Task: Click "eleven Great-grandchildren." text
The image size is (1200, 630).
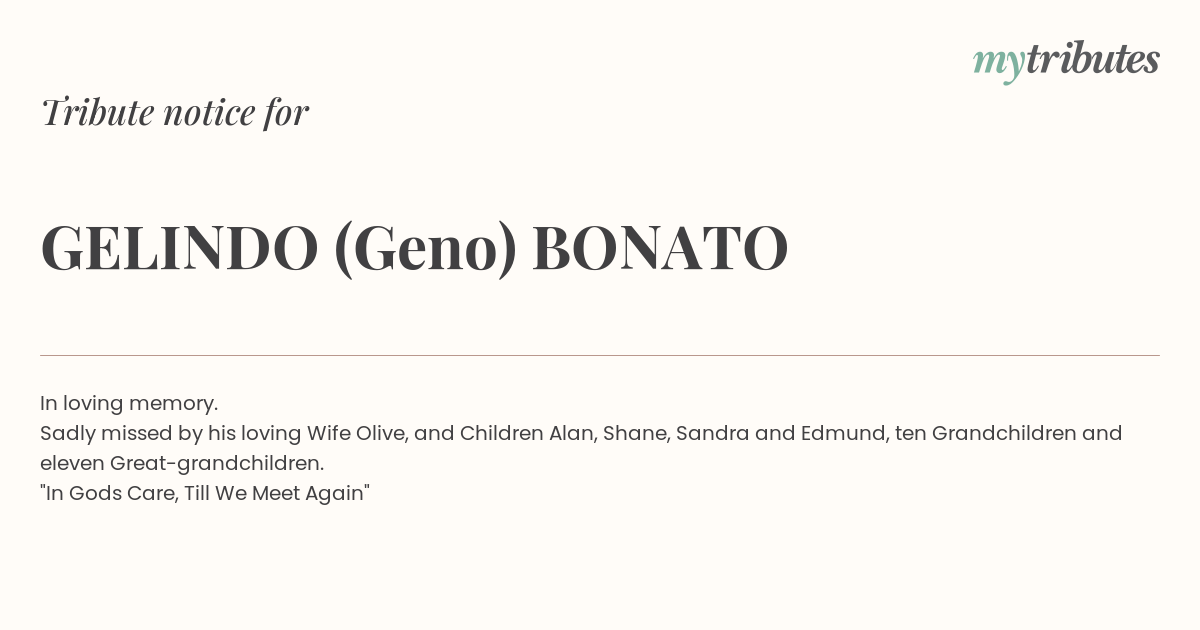Action: coord(182,463)
